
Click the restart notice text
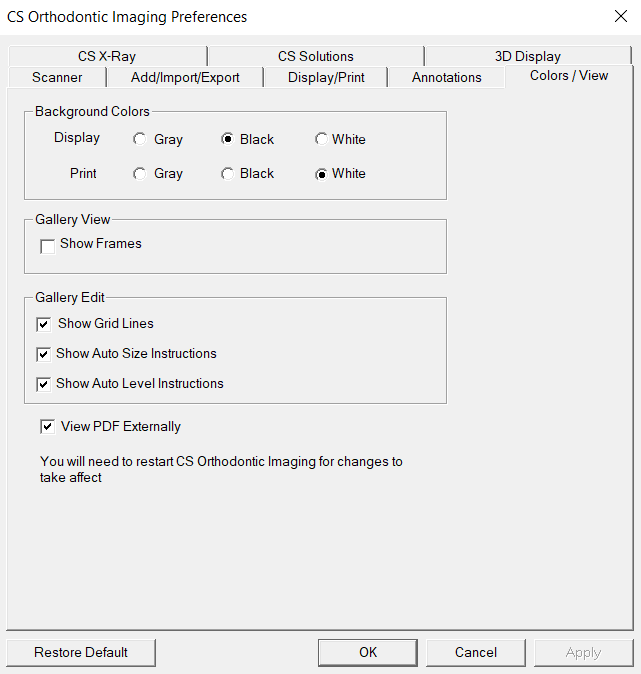pos(221,469)
